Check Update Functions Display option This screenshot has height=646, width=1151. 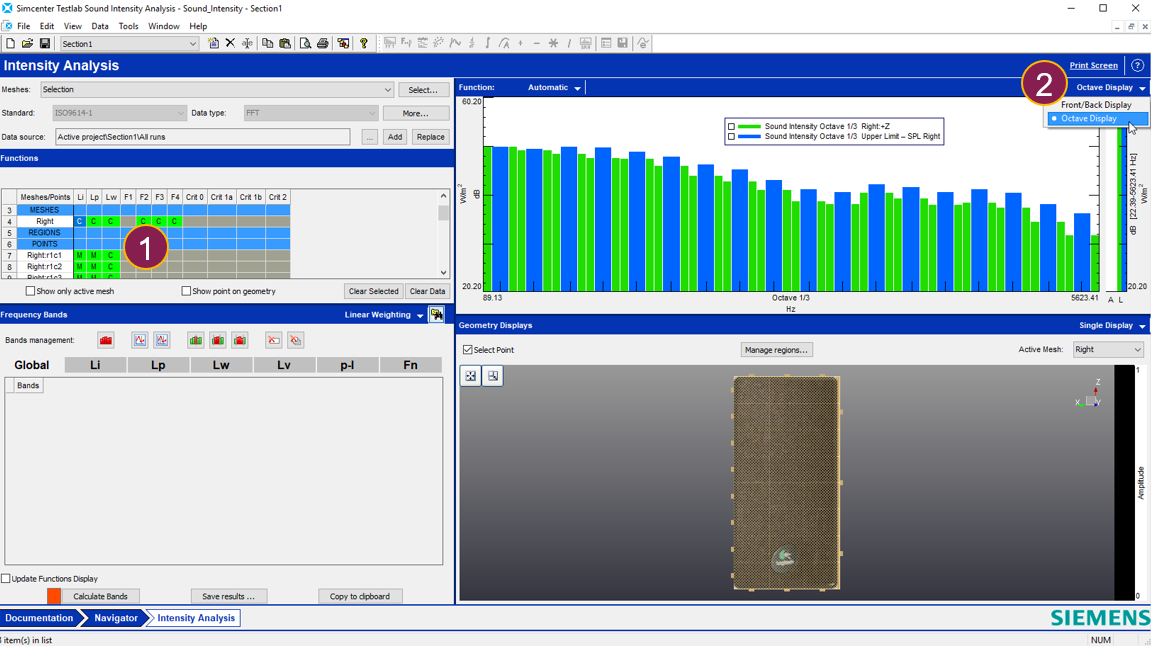point(6,579)
